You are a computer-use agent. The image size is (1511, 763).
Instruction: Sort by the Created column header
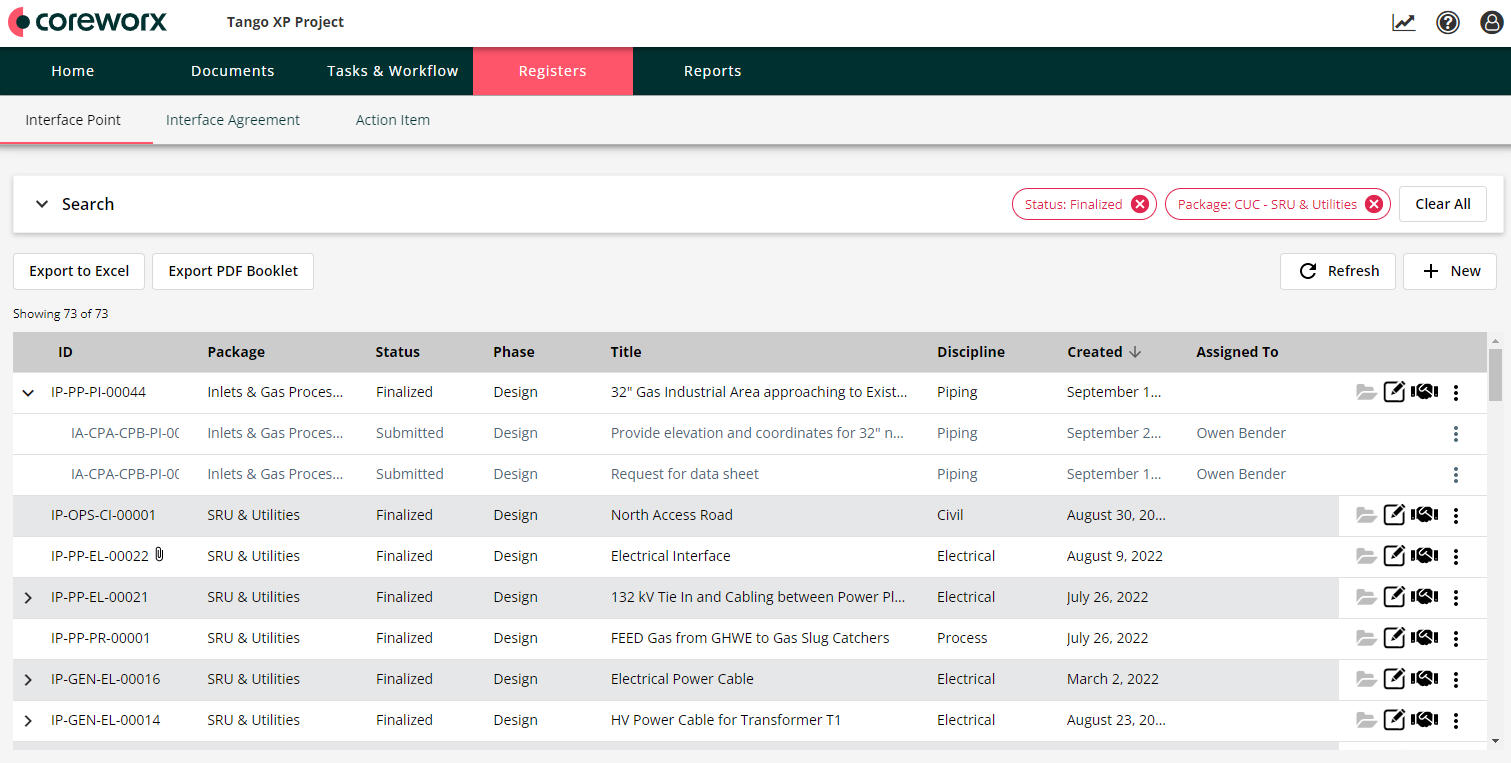[1094, 351]
